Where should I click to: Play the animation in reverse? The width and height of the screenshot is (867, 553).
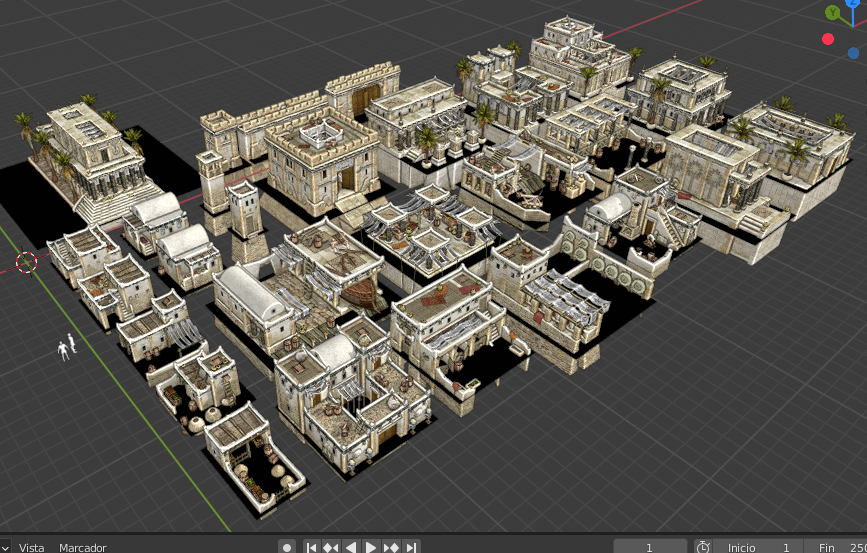click(351, 547)
